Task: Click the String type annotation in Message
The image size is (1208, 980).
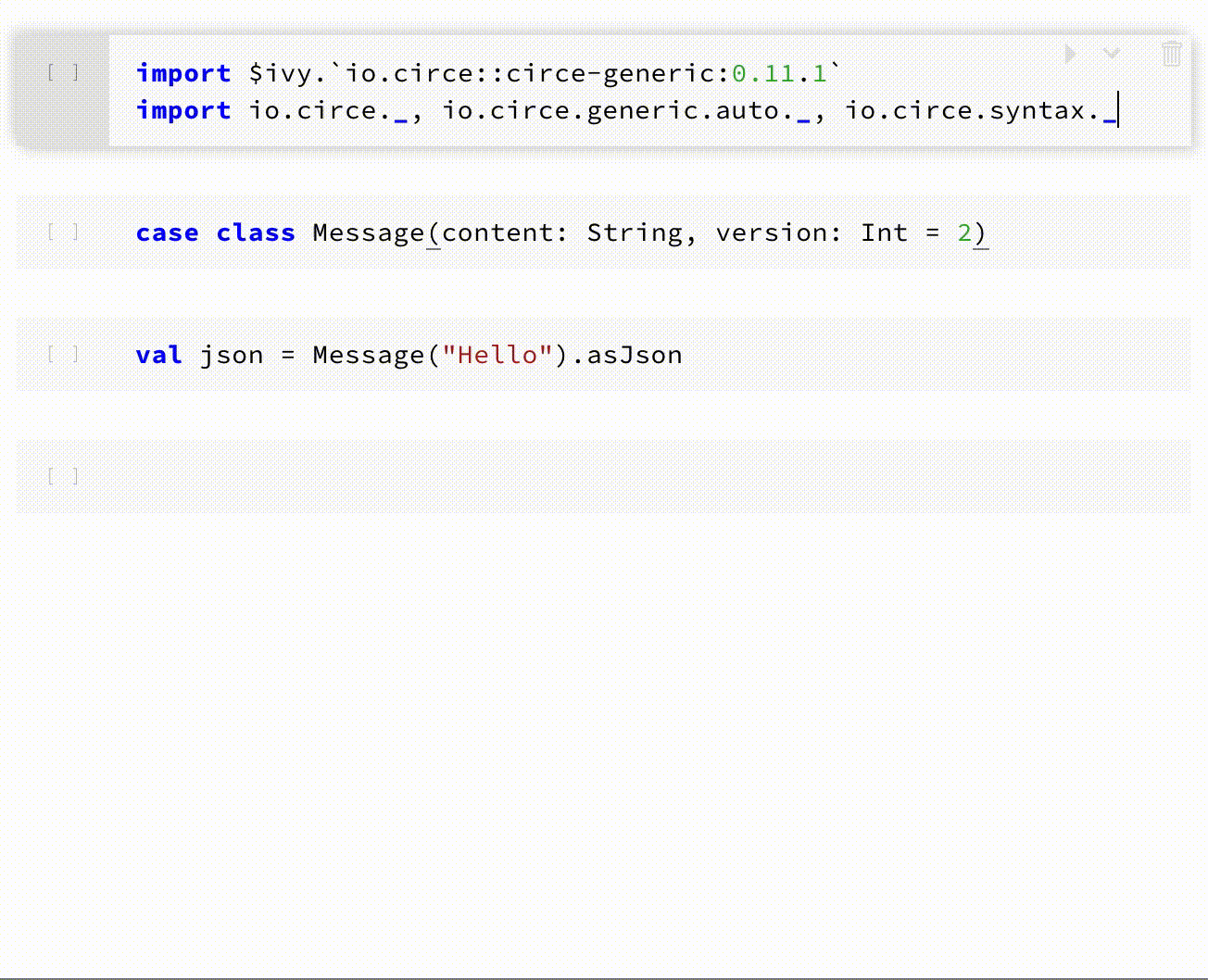Action: 635,232
